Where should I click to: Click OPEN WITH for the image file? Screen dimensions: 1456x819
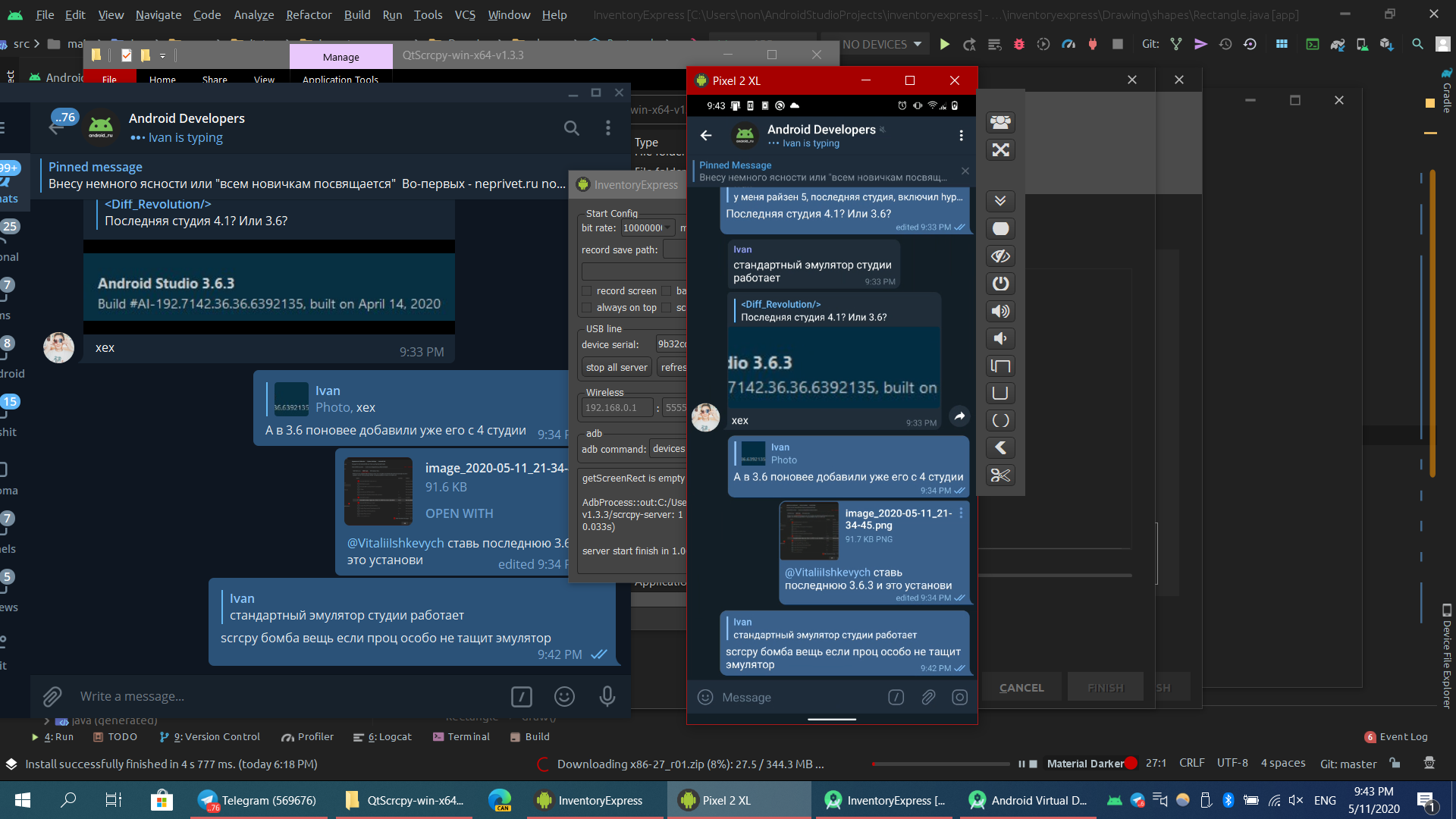tap(459, 513)
